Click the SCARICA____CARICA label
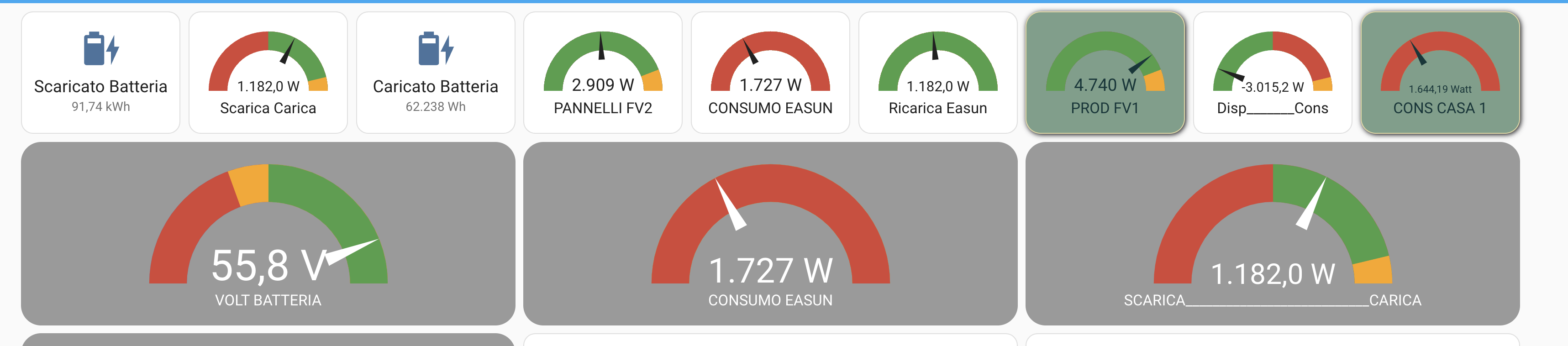 [1273, 300]
